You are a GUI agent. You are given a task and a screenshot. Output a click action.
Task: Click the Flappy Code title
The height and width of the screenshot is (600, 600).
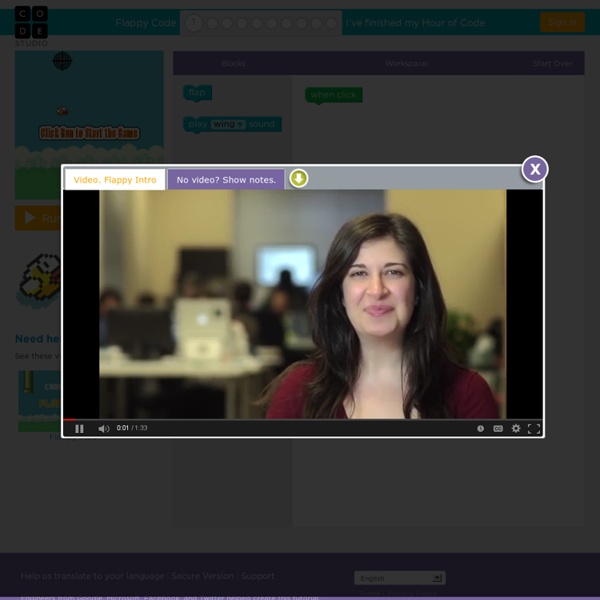pos(146,23)
